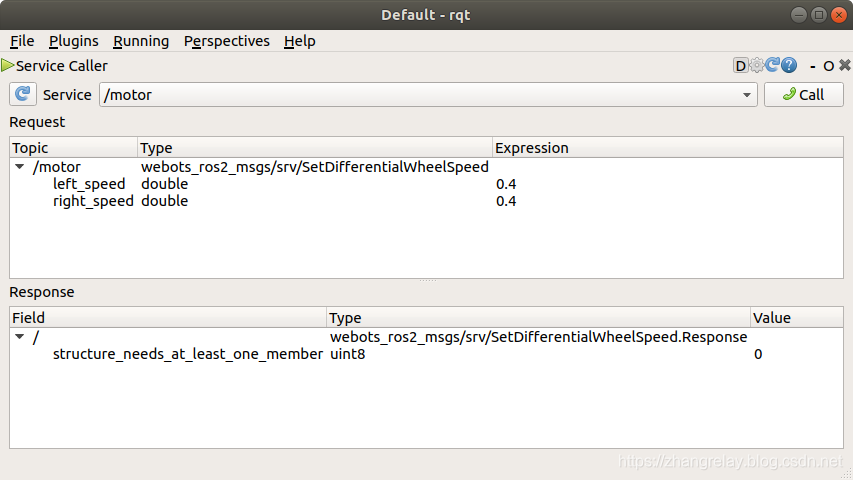Click the SetDifferentialWheelSpeed request type text

click(x=315, y=167)
